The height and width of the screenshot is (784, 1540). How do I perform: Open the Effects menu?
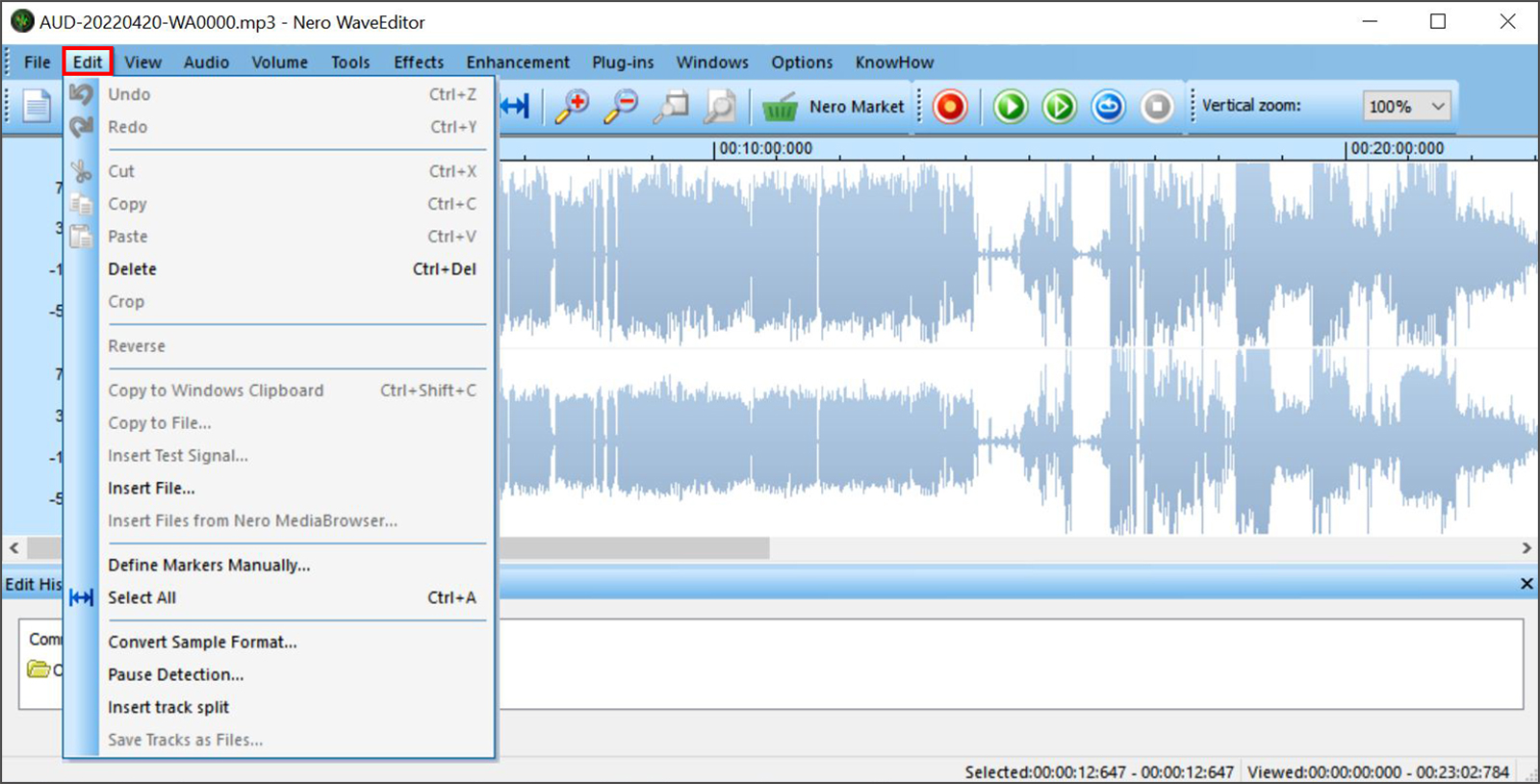pyautogui.click(x=419, y=63)
